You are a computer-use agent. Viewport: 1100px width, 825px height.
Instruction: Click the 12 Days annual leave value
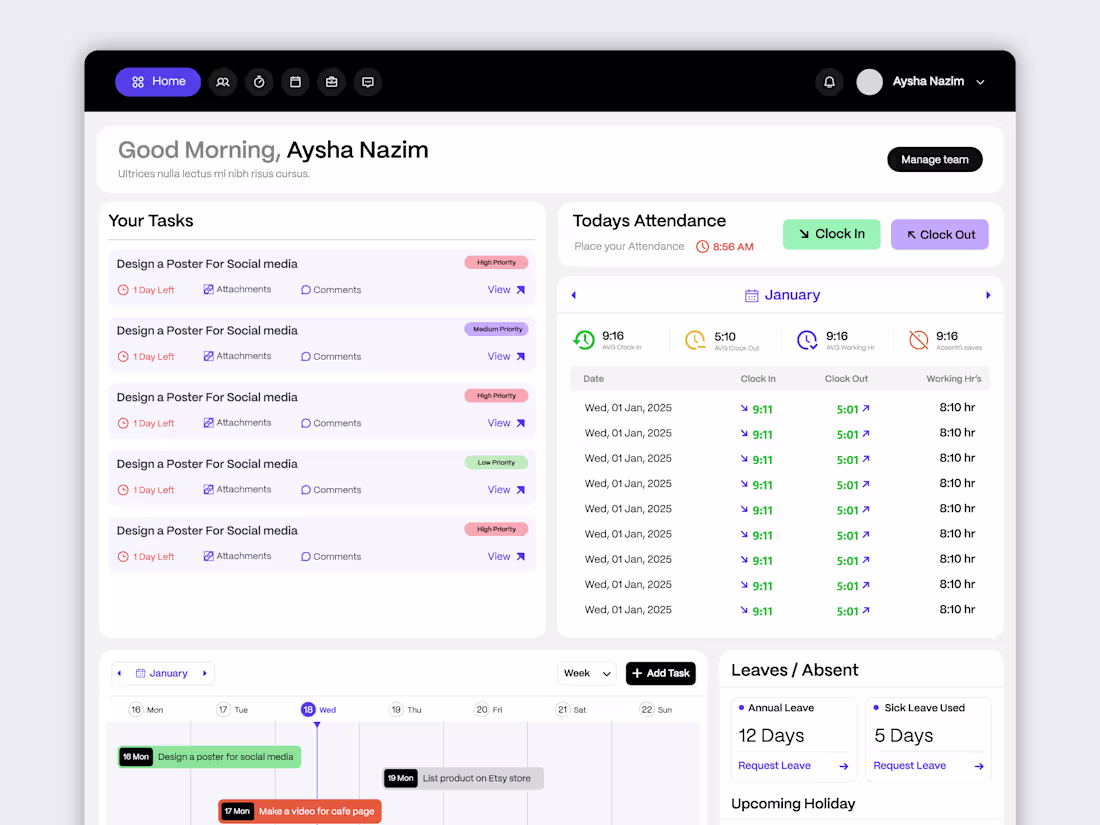pyautogui.click(x=771, y=735)
